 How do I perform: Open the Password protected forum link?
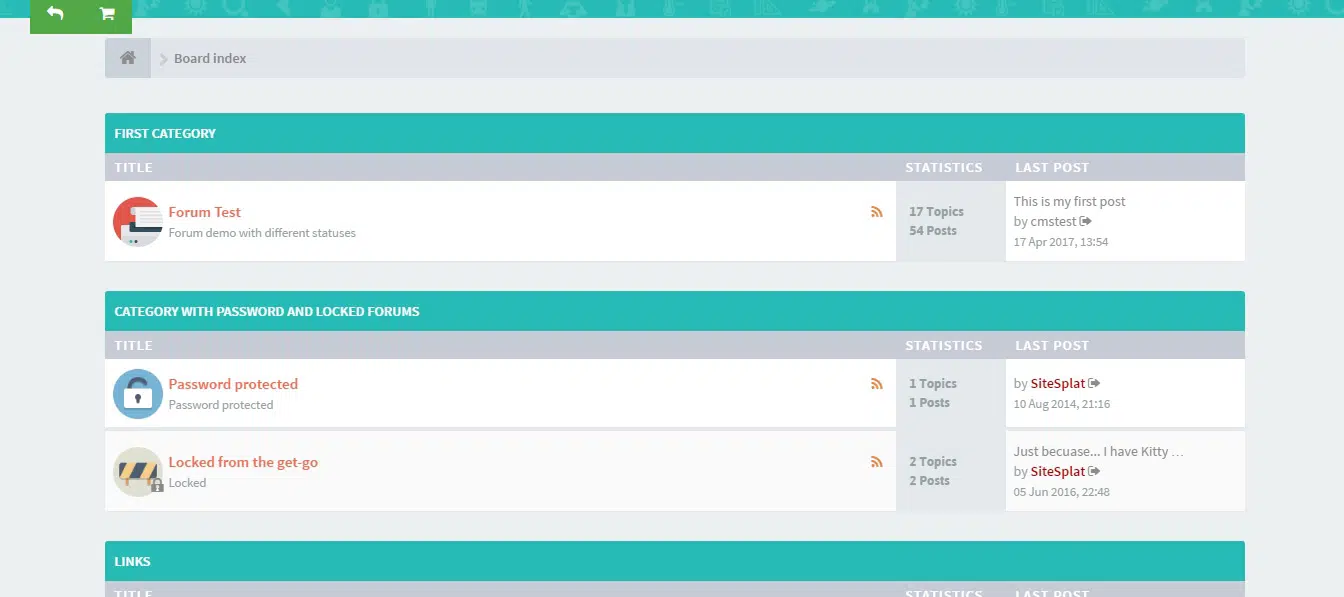coord(233,384)
